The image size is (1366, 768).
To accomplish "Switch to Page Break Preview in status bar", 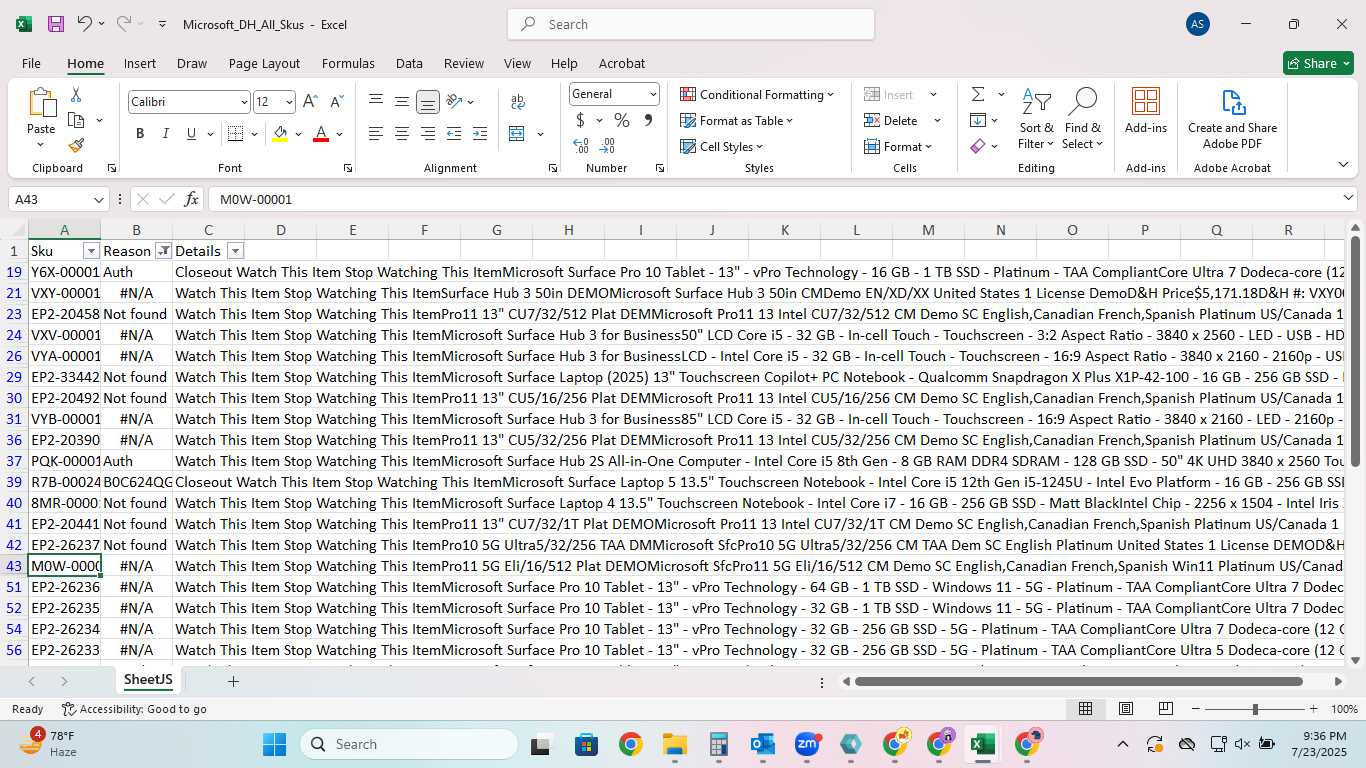I will 1166,709.
